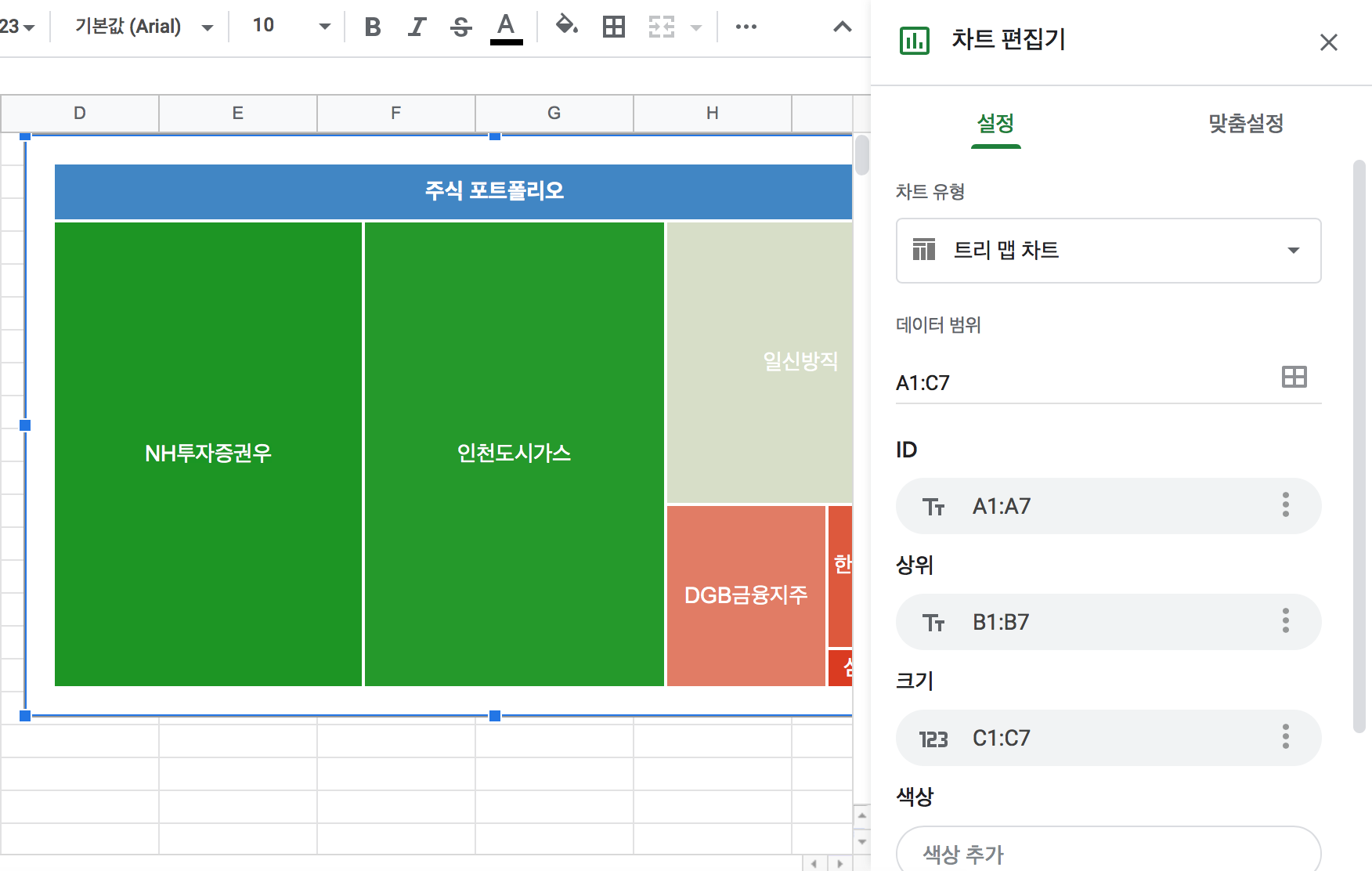This screenshot has width=1372, height=871.
Task: Open the text color picker
Action: (507, 27)
